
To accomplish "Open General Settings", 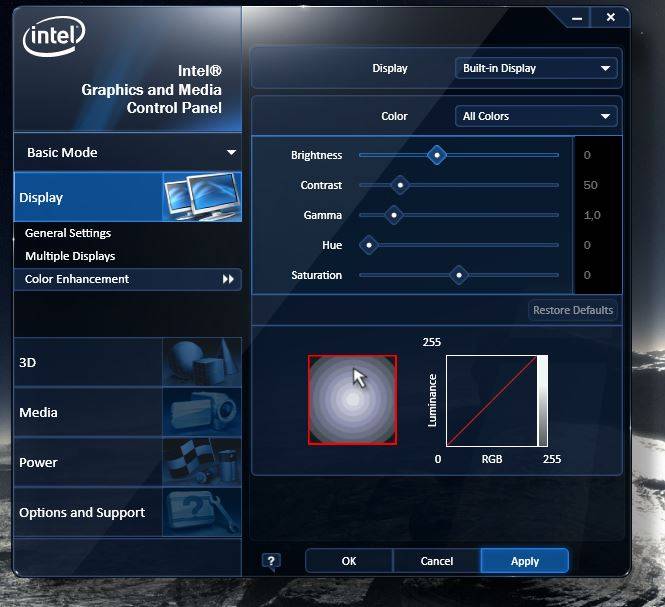I will [x=68, y=233].
